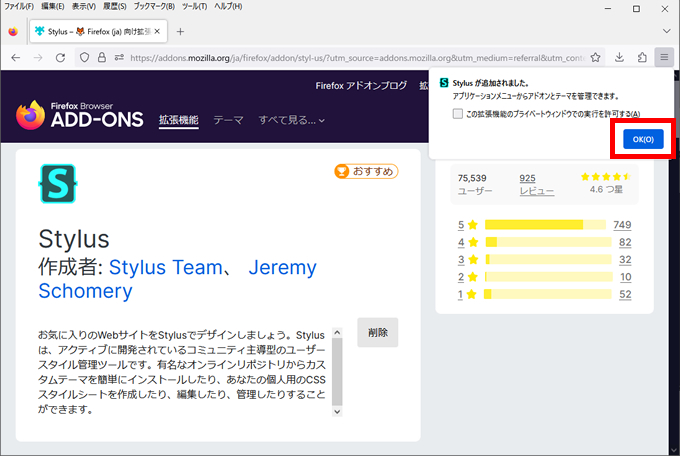Open a new tab with plus icon
This screenshot has height=456, width=680.
click(x=180, y=32)
